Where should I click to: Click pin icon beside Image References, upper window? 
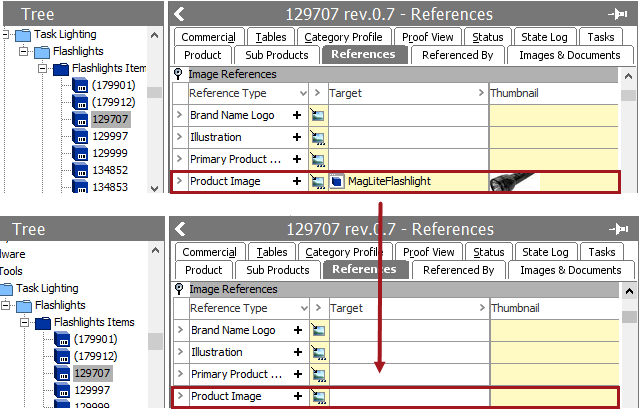tap(178, 74)
